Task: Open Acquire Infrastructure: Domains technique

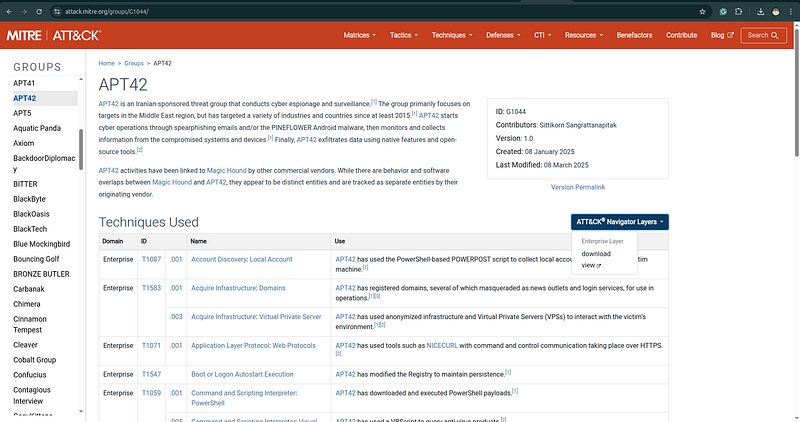Action: [238, 288]
